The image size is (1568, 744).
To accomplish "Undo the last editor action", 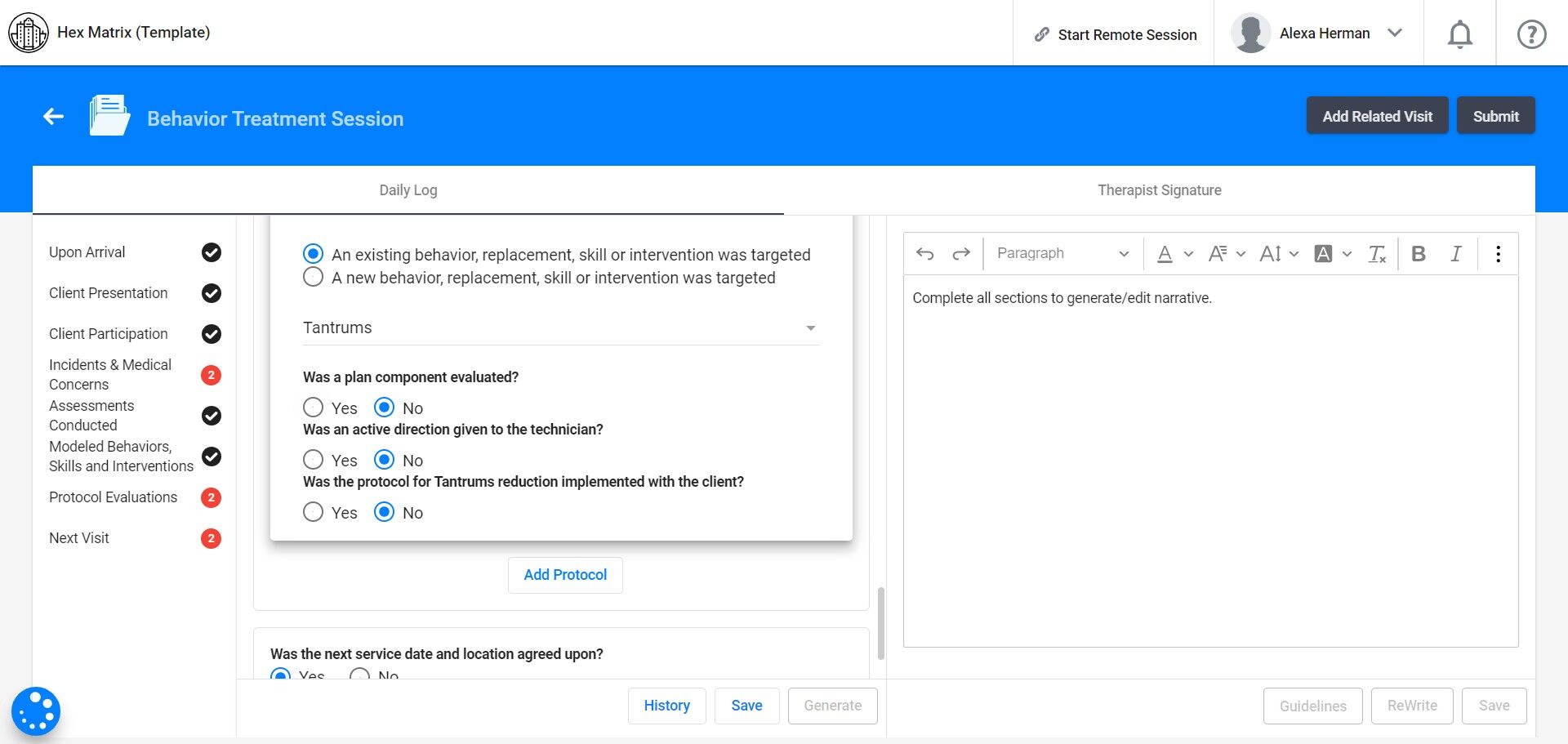I will [924, 254].
